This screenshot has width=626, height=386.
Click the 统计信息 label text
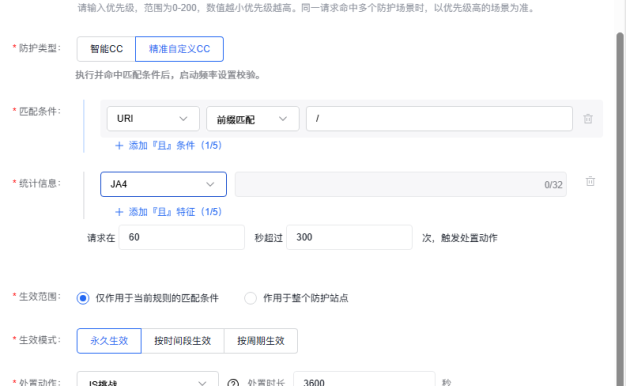click(39, 183)
